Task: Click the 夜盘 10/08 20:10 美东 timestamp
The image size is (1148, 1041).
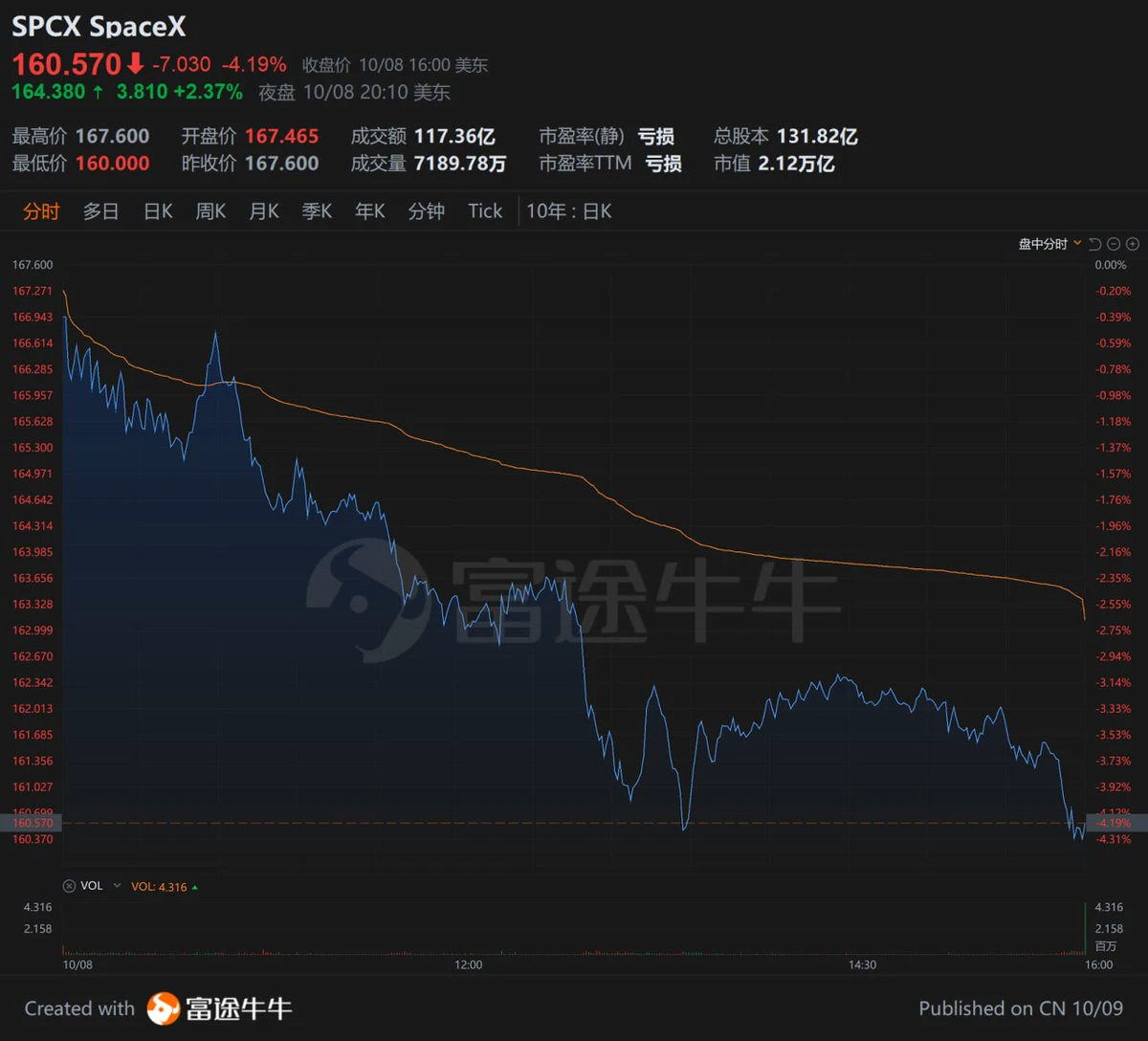Action: (x=354, y=93)
